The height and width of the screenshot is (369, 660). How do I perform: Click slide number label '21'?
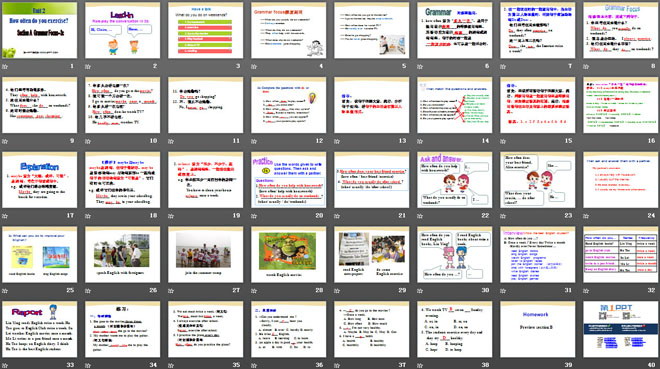coord(402,215)
